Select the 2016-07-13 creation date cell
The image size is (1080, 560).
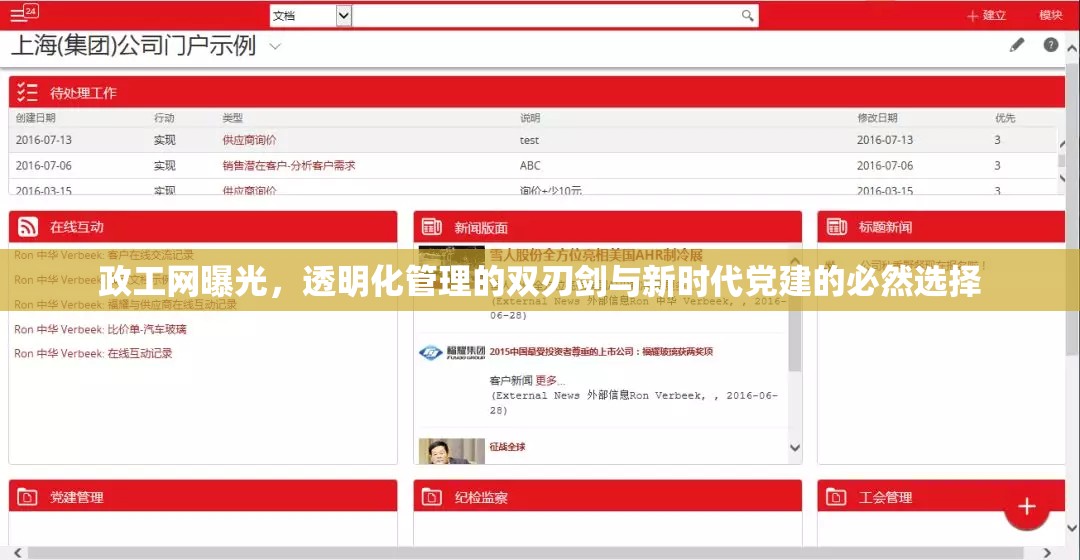(43, 140)
